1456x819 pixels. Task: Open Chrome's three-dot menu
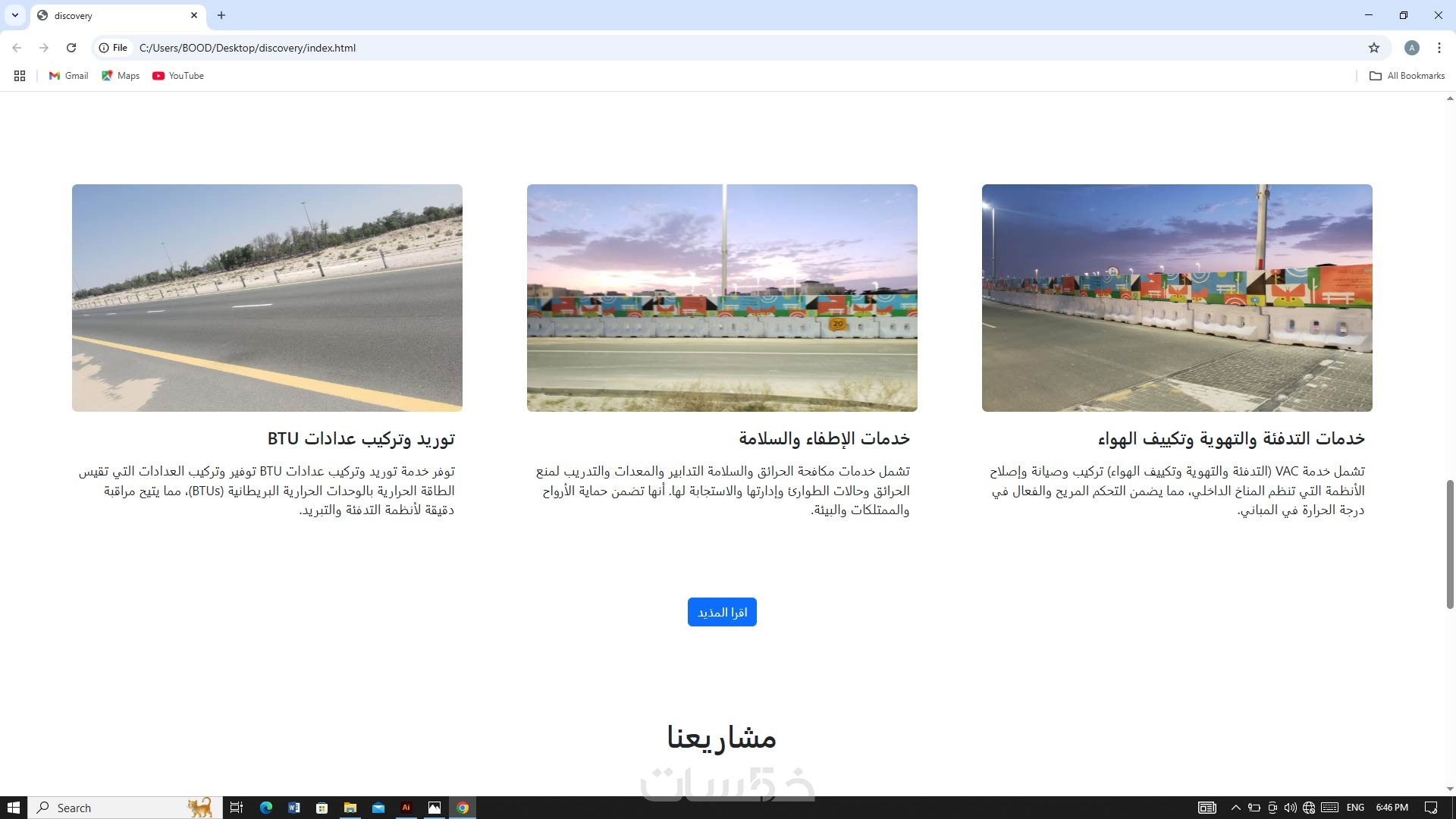[1439, 48]
